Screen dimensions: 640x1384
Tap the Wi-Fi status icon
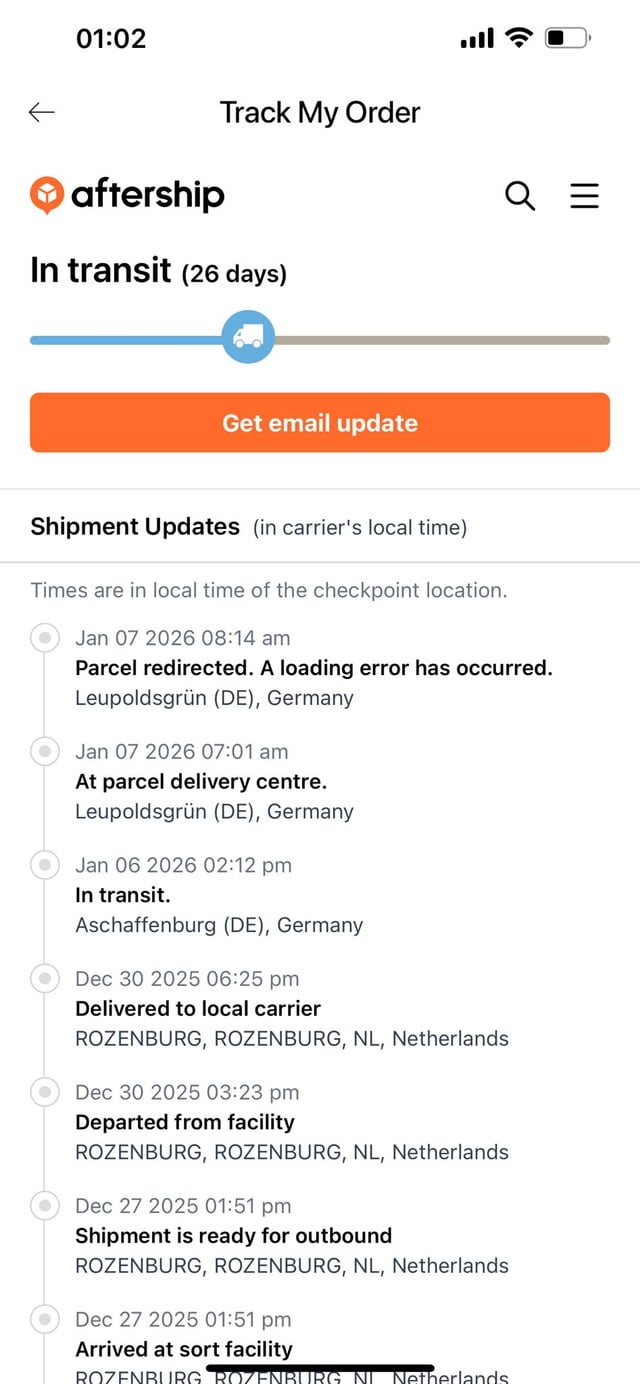(519, 39)
